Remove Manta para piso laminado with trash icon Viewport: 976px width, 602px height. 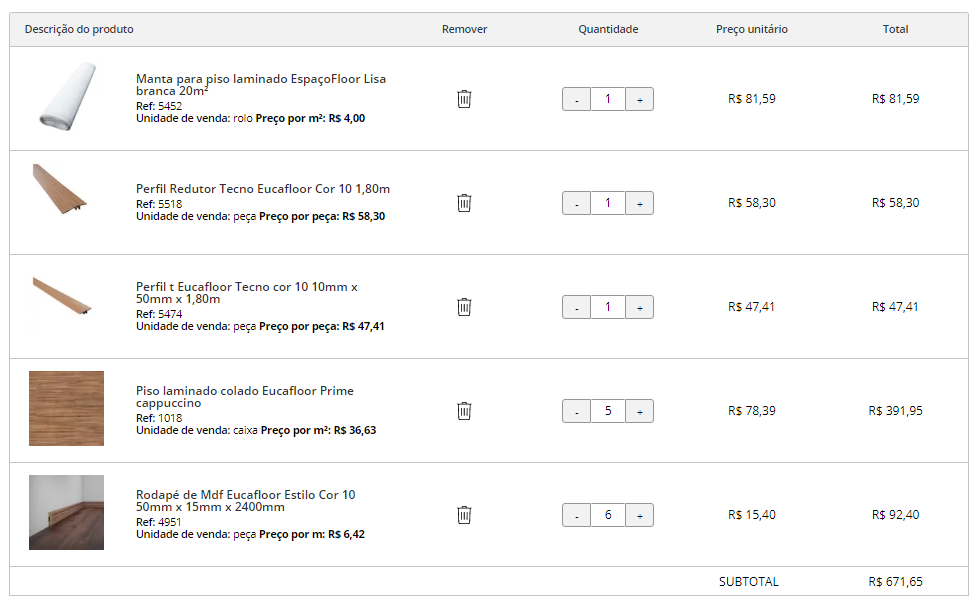tap(464, 99)
